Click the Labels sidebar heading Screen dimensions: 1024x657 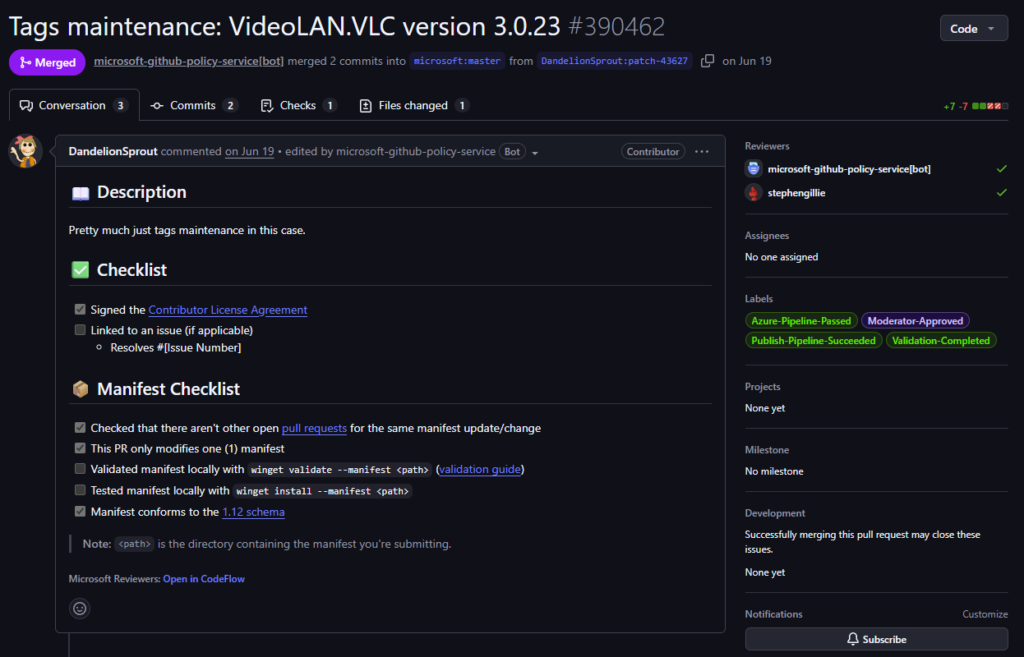point(759,298)
